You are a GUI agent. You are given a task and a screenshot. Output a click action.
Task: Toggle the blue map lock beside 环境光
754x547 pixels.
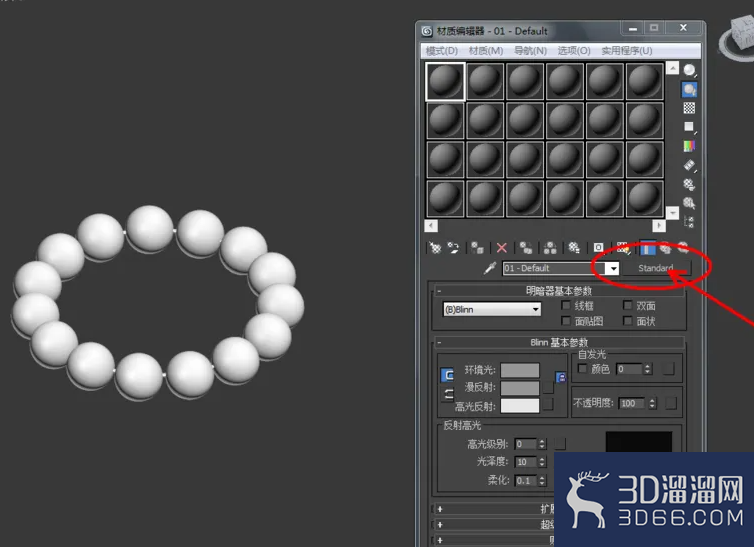[561, 378]
